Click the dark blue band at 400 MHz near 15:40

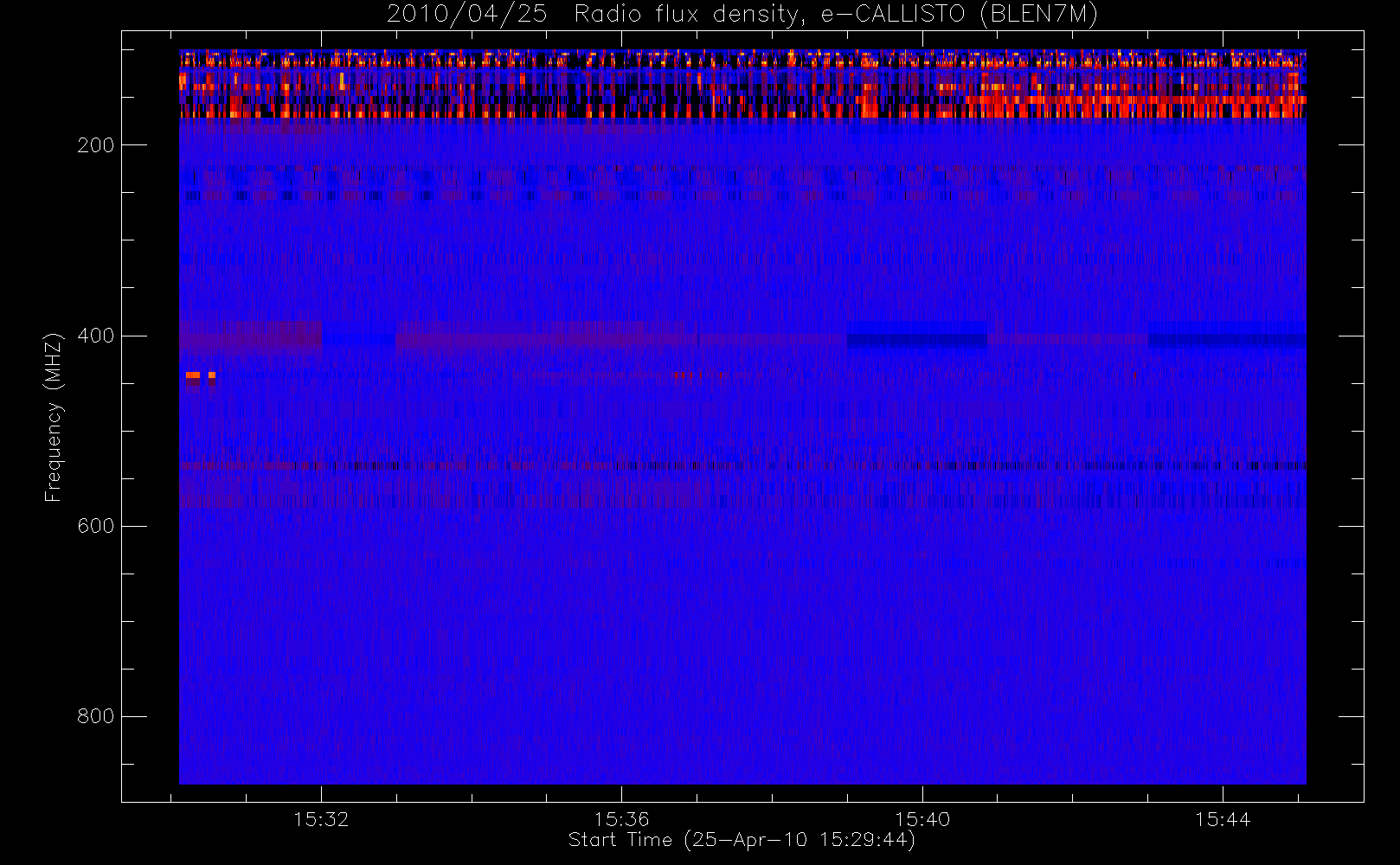tap(917, 340)
